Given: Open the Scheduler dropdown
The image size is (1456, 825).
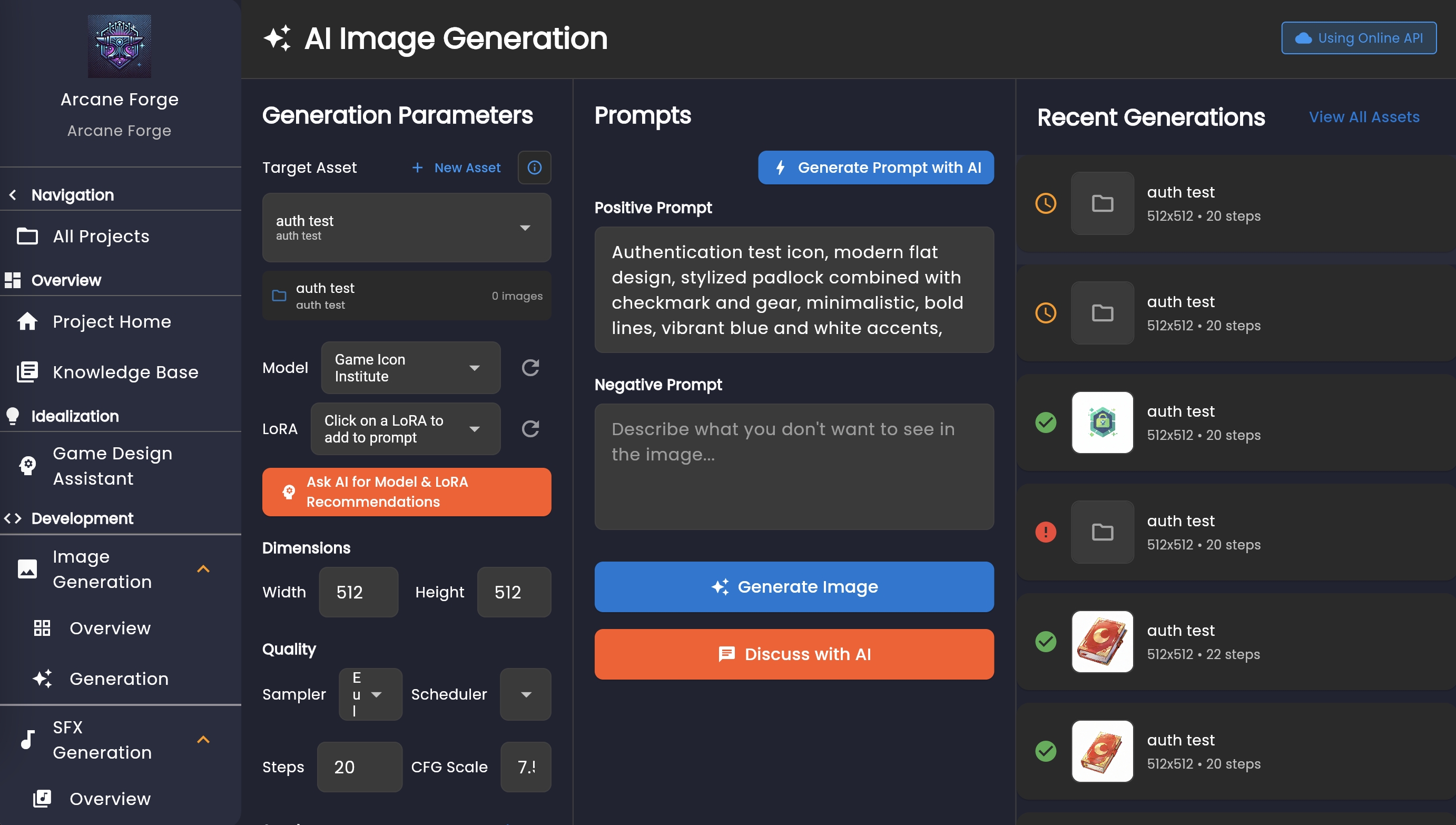Looking at the screenshot, I should 525,694.
